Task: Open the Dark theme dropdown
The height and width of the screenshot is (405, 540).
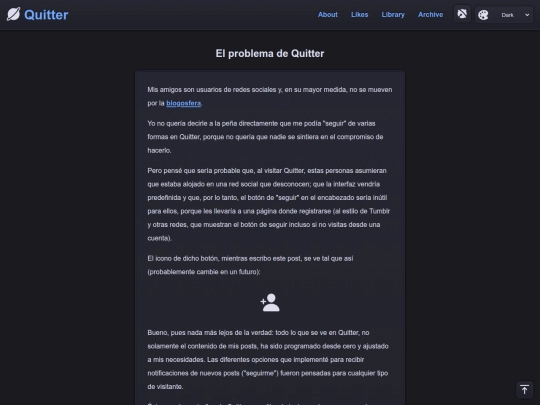Action: click(504, 15)
